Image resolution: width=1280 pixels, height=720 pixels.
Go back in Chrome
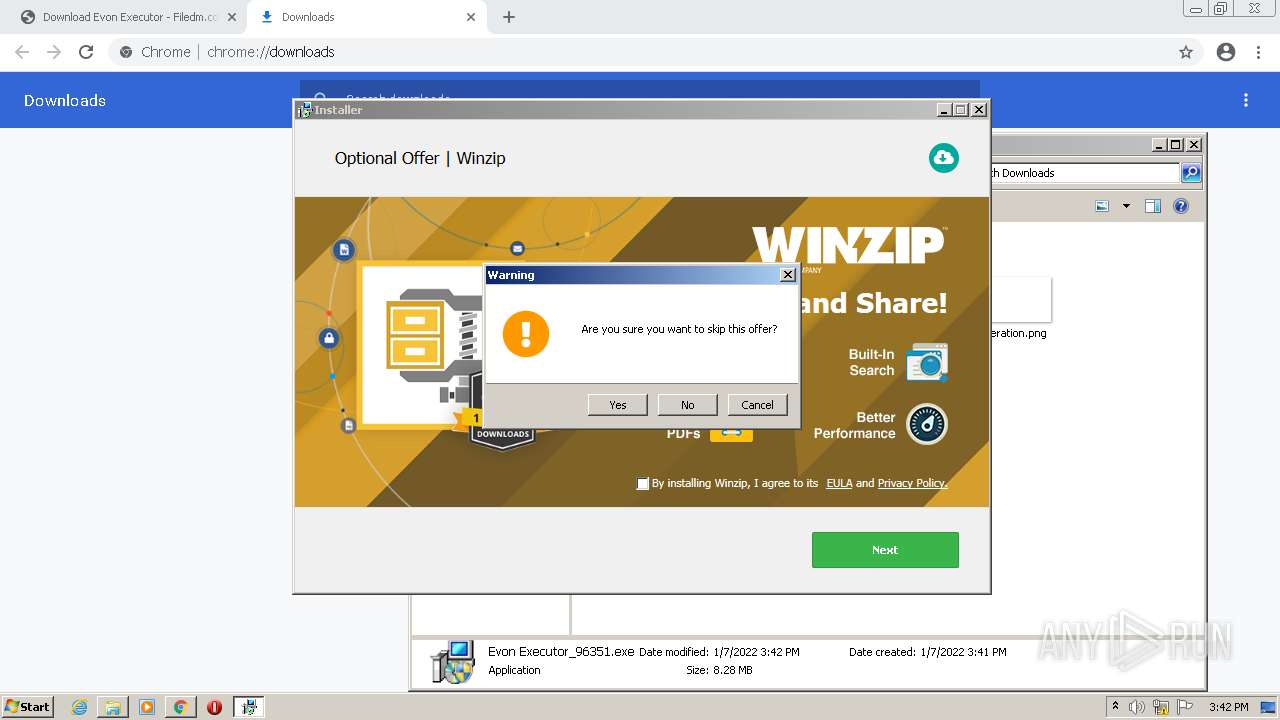point(22,52)
